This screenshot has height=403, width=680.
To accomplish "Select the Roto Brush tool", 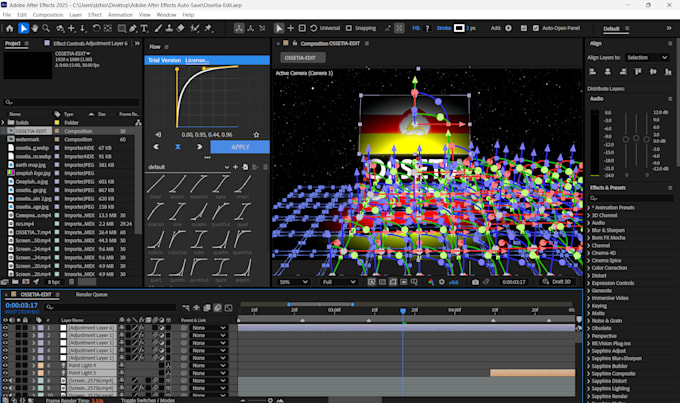I will coord(195,29).
